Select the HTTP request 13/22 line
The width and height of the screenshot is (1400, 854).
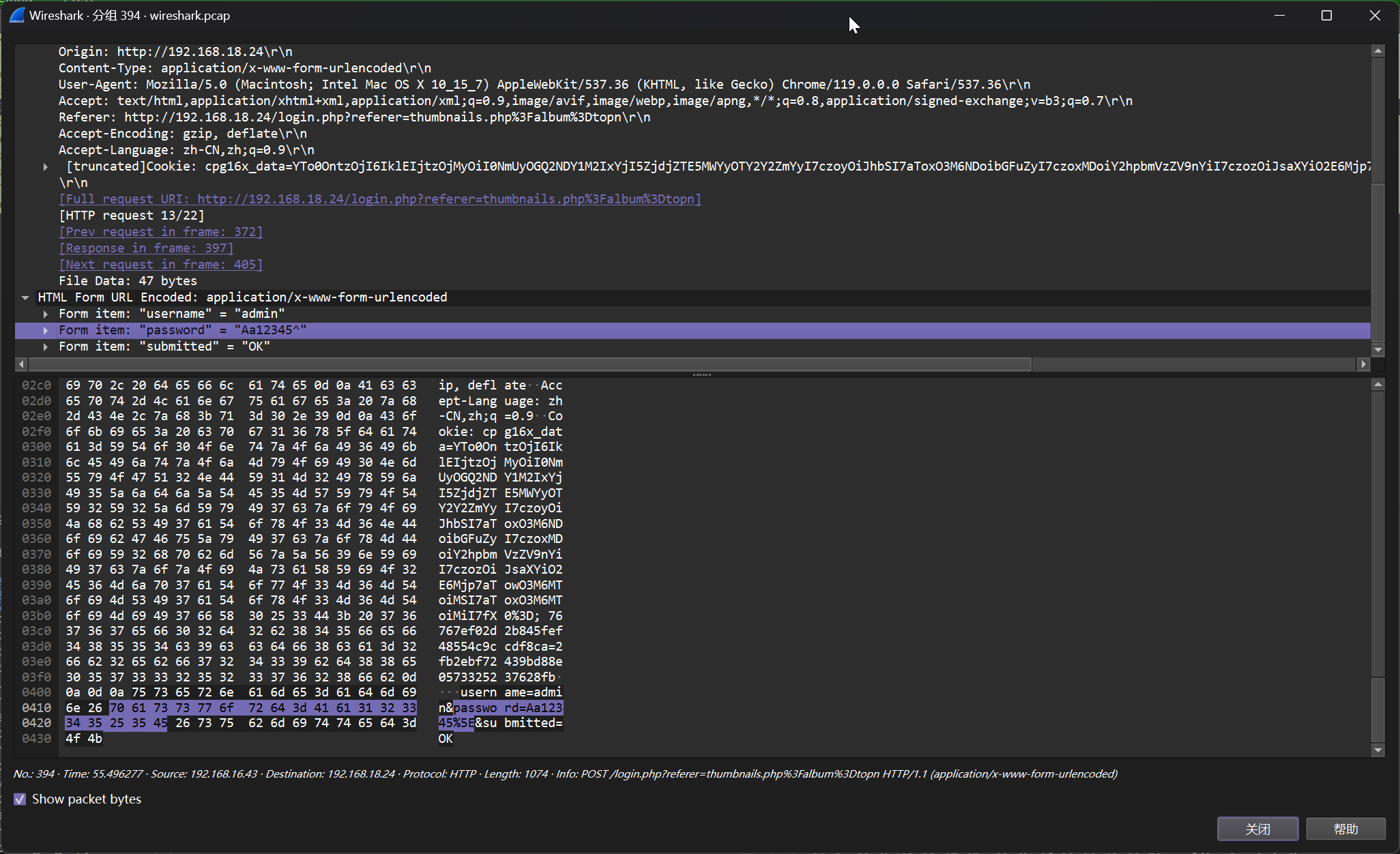point(132,216)
